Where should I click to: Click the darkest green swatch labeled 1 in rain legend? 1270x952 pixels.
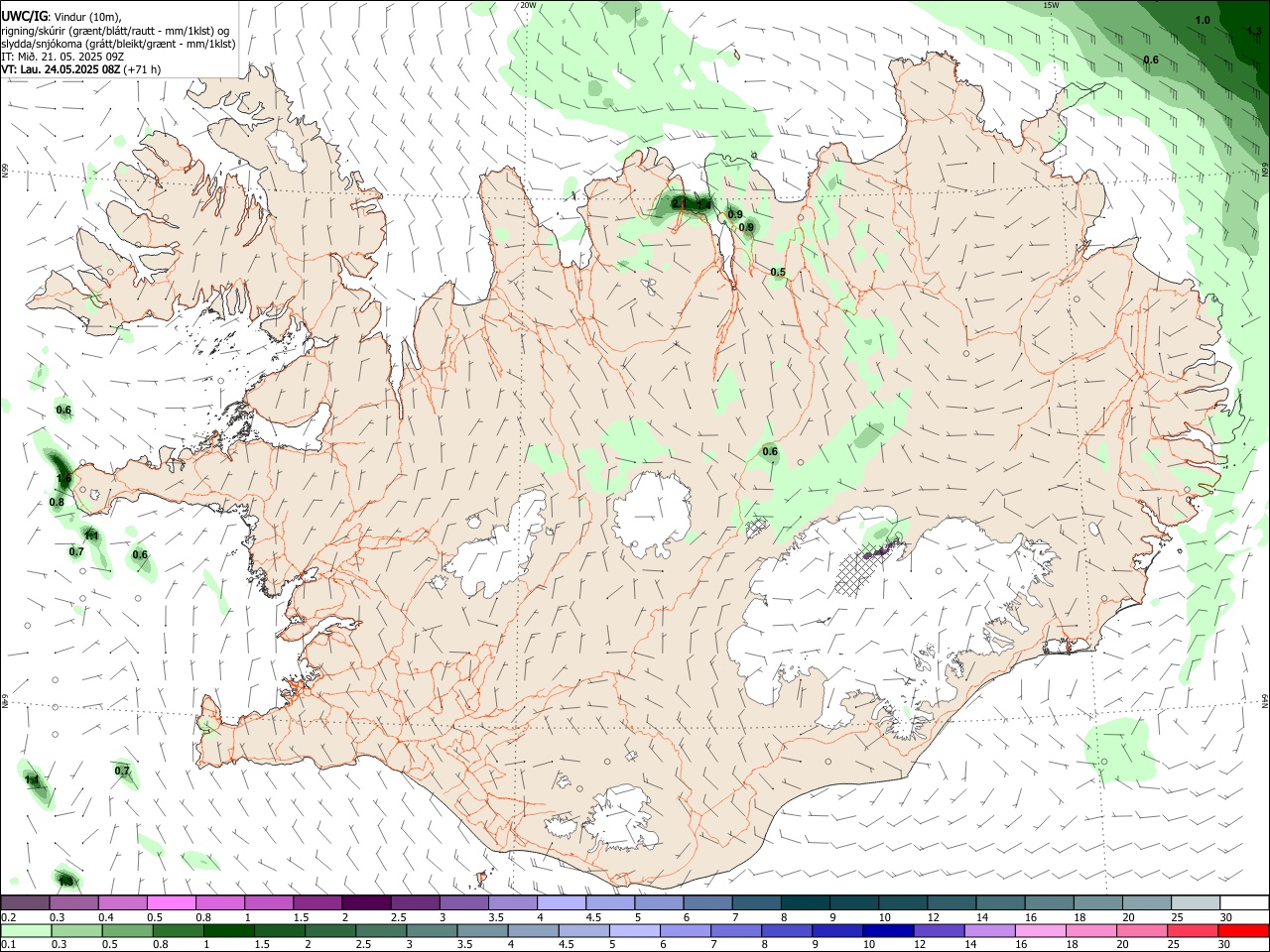[228, 931]
